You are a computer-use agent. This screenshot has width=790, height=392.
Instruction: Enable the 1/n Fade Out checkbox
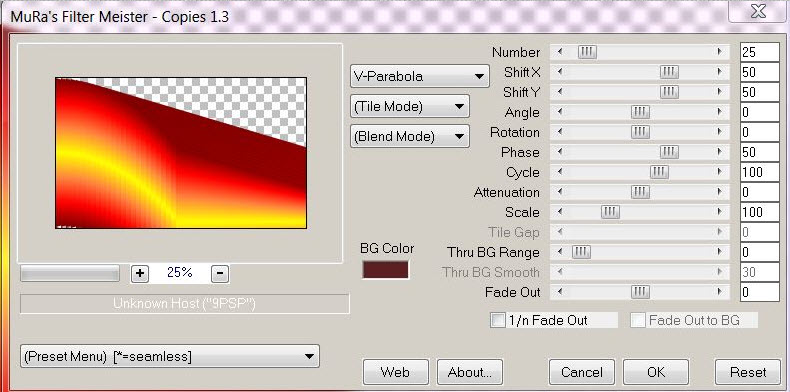(498, 320)
